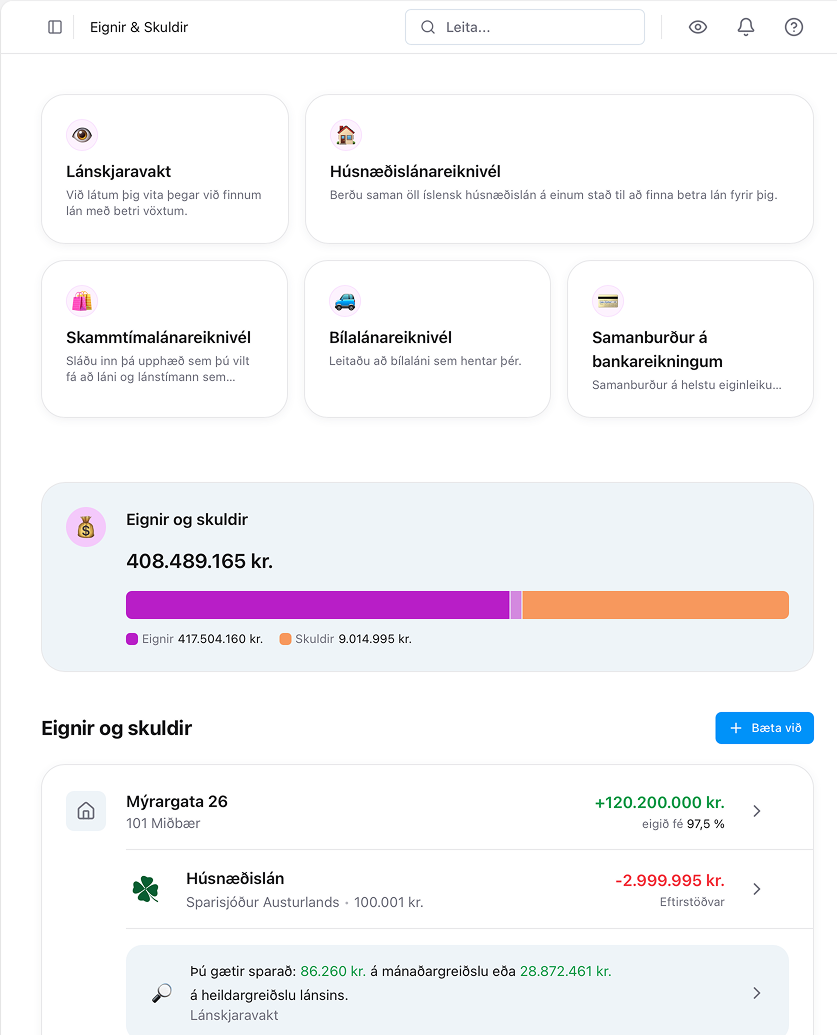Expand the Húsnæðislán loan row chevron

pyautogui.click(x=757, y=889)
